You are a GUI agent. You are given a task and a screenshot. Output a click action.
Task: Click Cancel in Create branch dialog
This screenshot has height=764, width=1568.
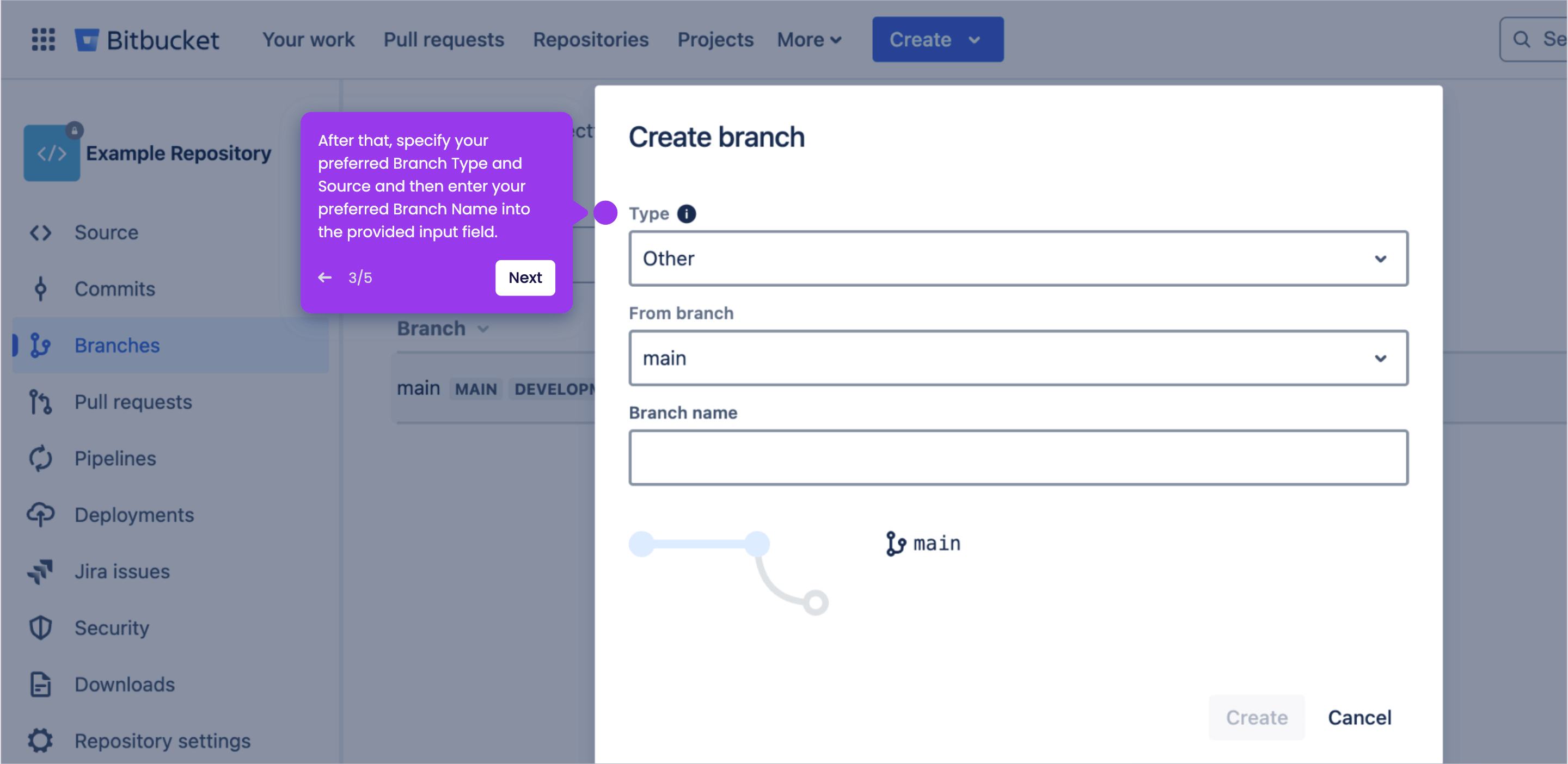pos(1359,717)
